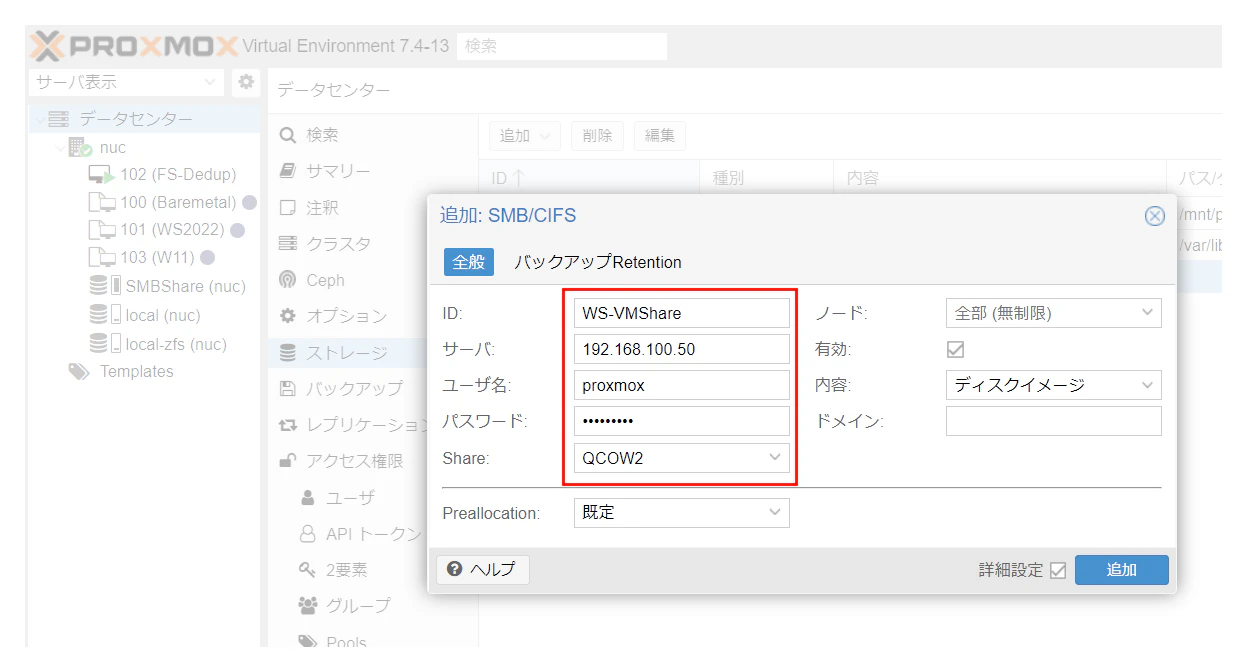Click the Proxmox logo

134,46
